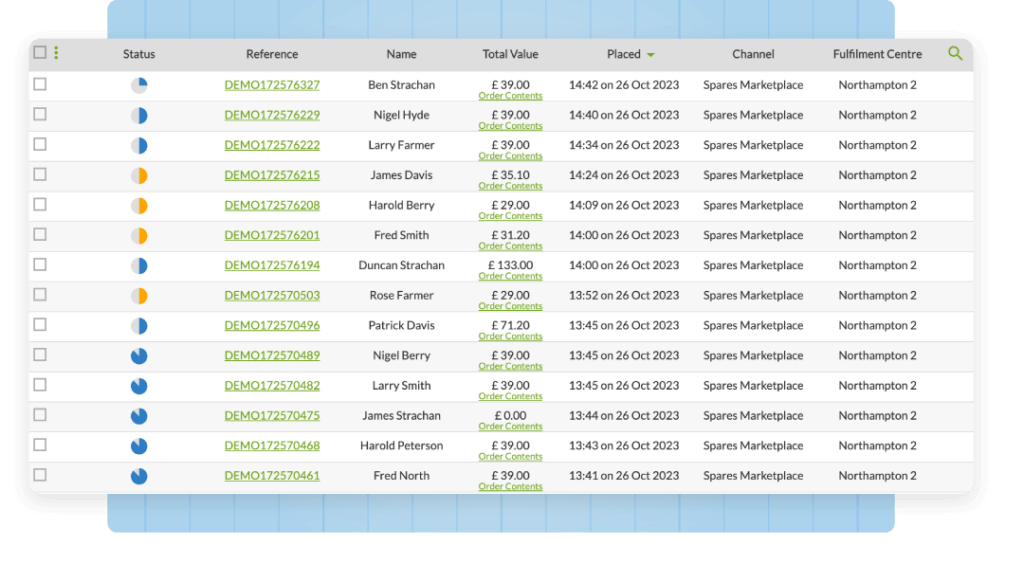Image resolution: width=1024 pixels, height=564 pixels.
Task: Click the 14:09 on 26 Oct 2023 cell
Action: 624,205
